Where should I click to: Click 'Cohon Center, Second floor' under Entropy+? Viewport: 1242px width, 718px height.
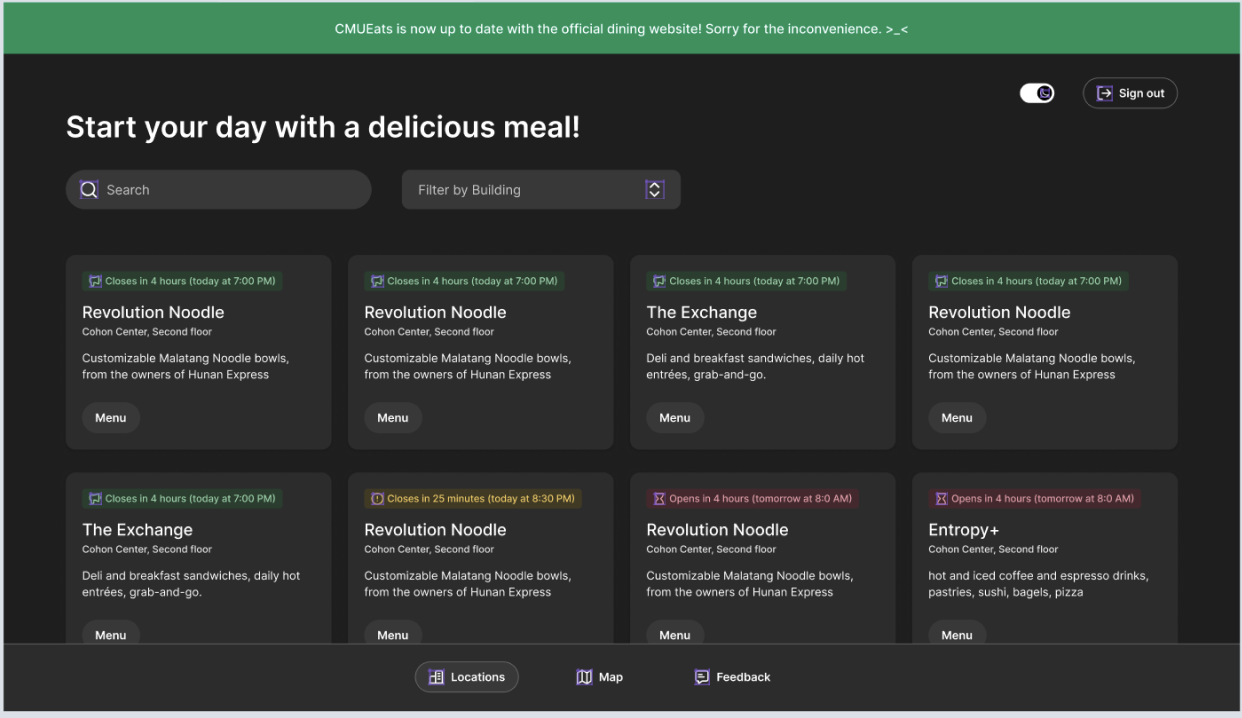point(993,549)
